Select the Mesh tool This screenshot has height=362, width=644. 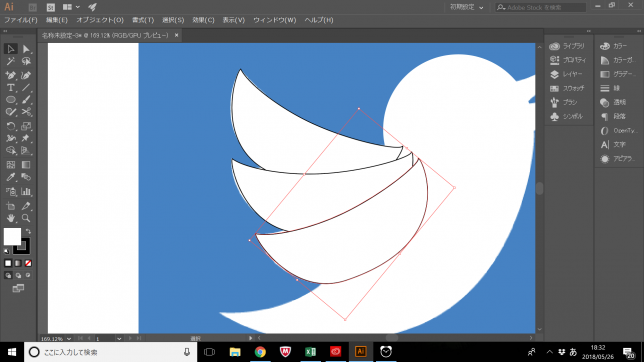(11, 165)
